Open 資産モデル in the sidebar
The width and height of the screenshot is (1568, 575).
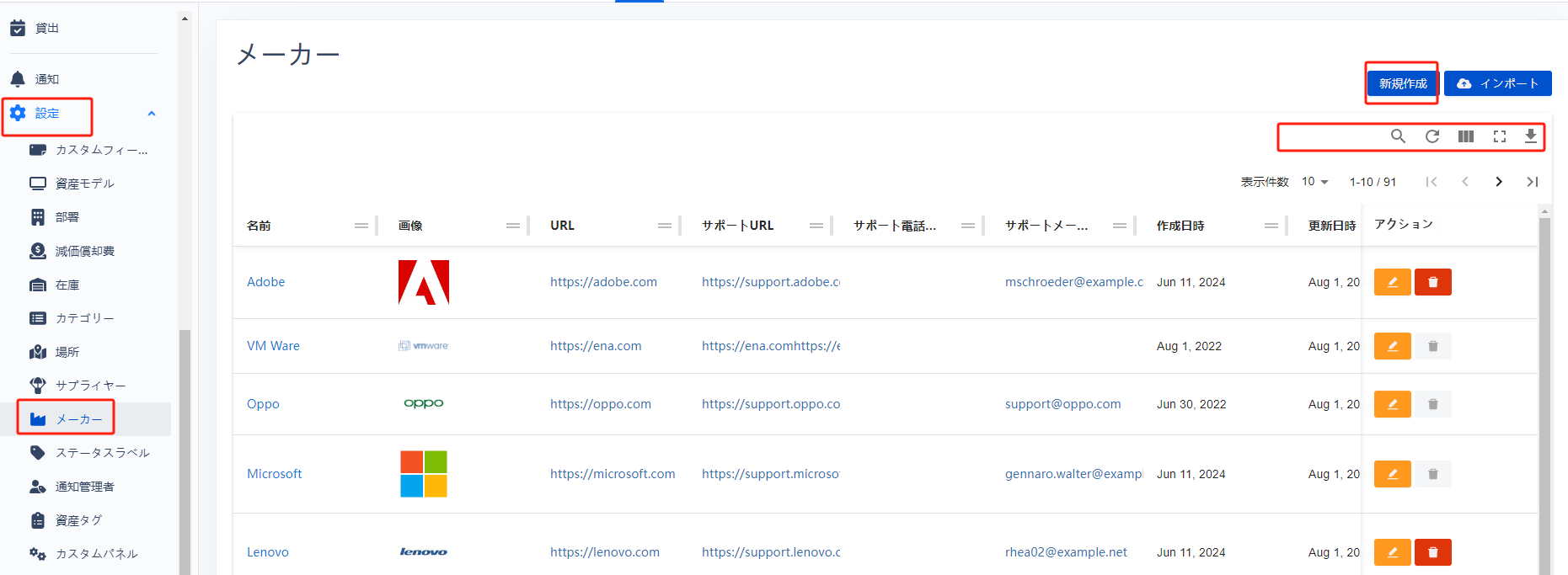pos(84,184)
